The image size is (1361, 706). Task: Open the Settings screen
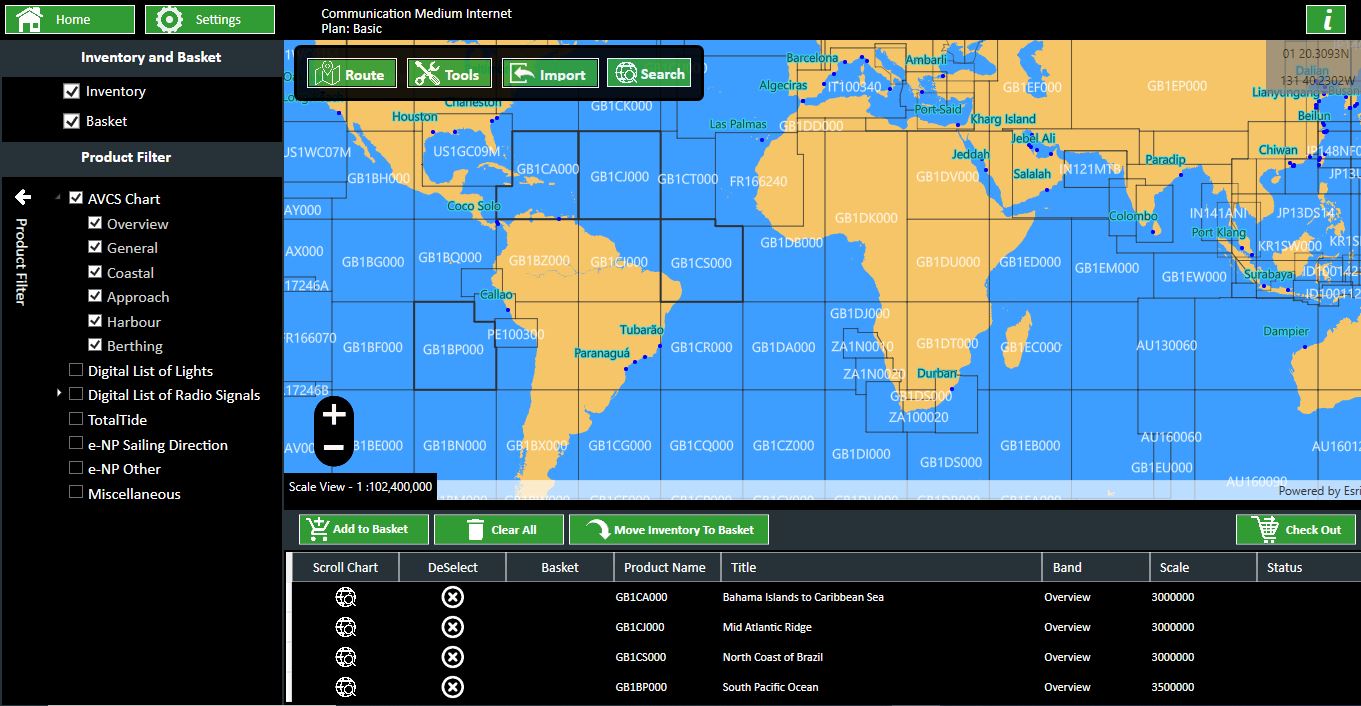[209, 18]
